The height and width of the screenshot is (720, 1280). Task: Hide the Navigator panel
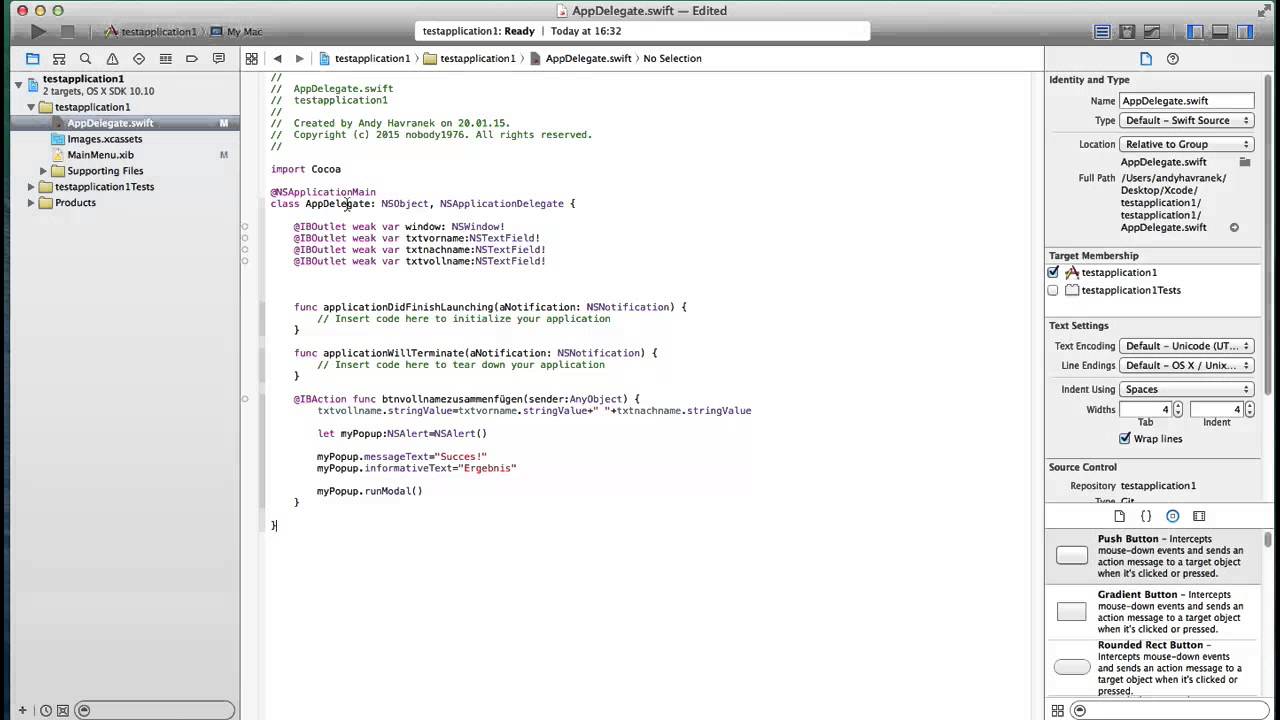(1195, 32)
